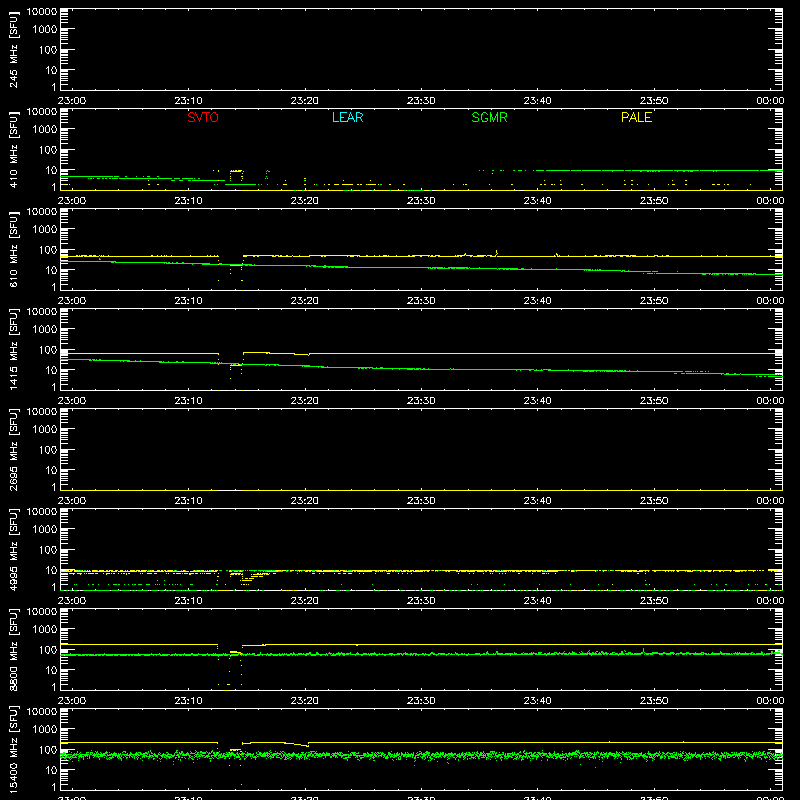This screenshot has height=800, width=800.
Task: Select the 245 MHz [SFU] axis title
Action: pos(14,50)
